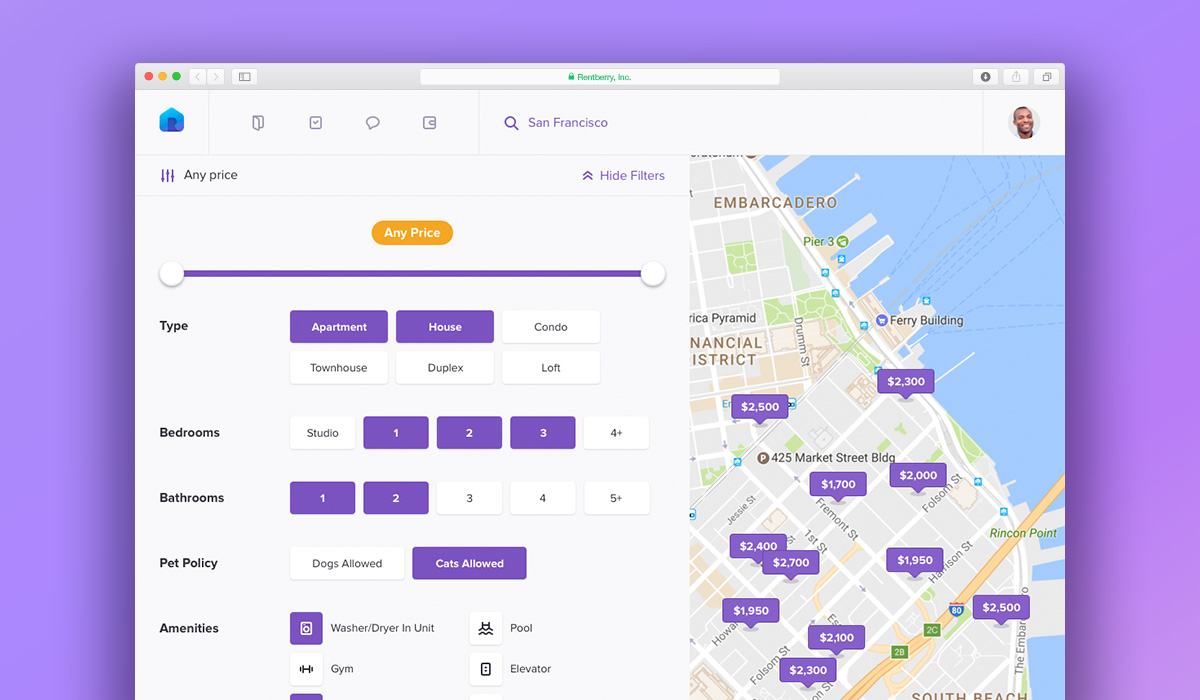Click the right handle of price slider
Image resolution: width=1200 pixels, height=700 pixels.
pos(653,273)
